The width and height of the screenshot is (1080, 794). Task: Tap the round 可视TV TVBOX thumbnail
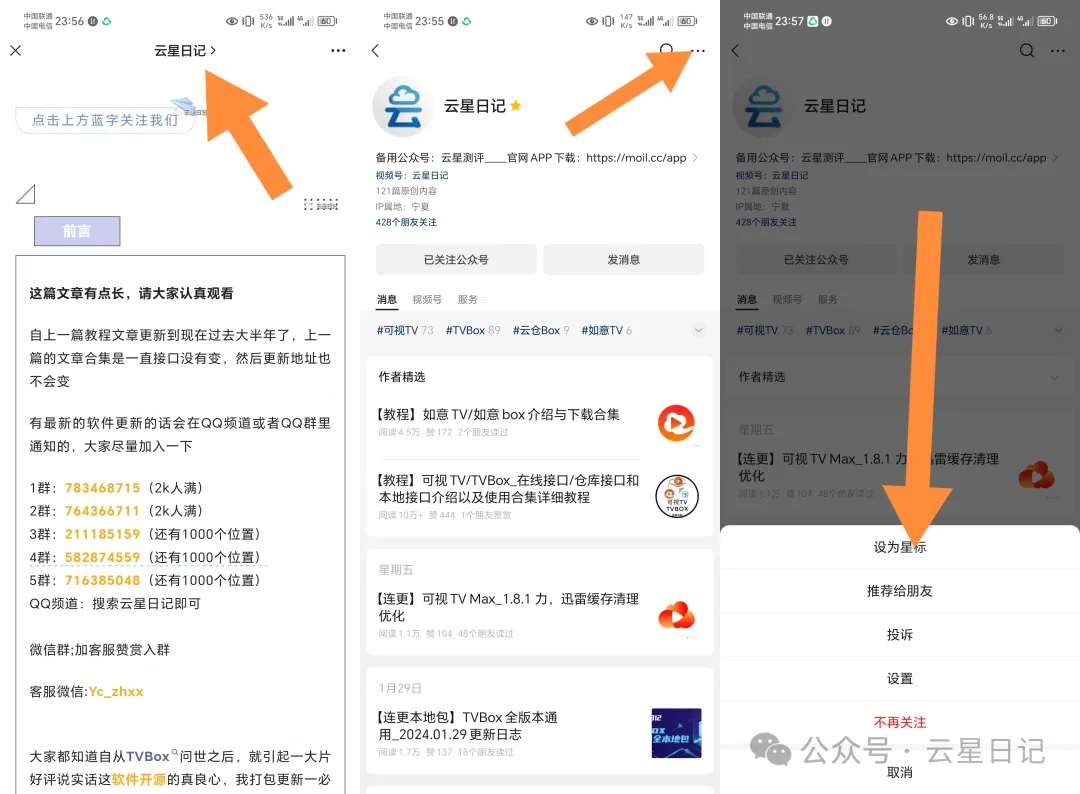coord(677,496)
